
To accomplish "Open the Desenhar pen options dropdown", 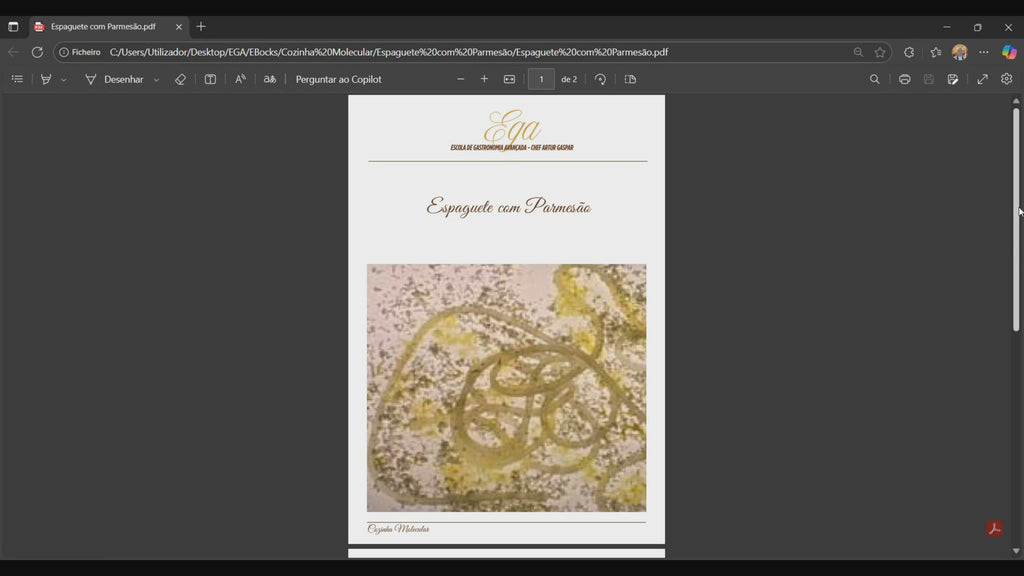I will tap(156, 80).
